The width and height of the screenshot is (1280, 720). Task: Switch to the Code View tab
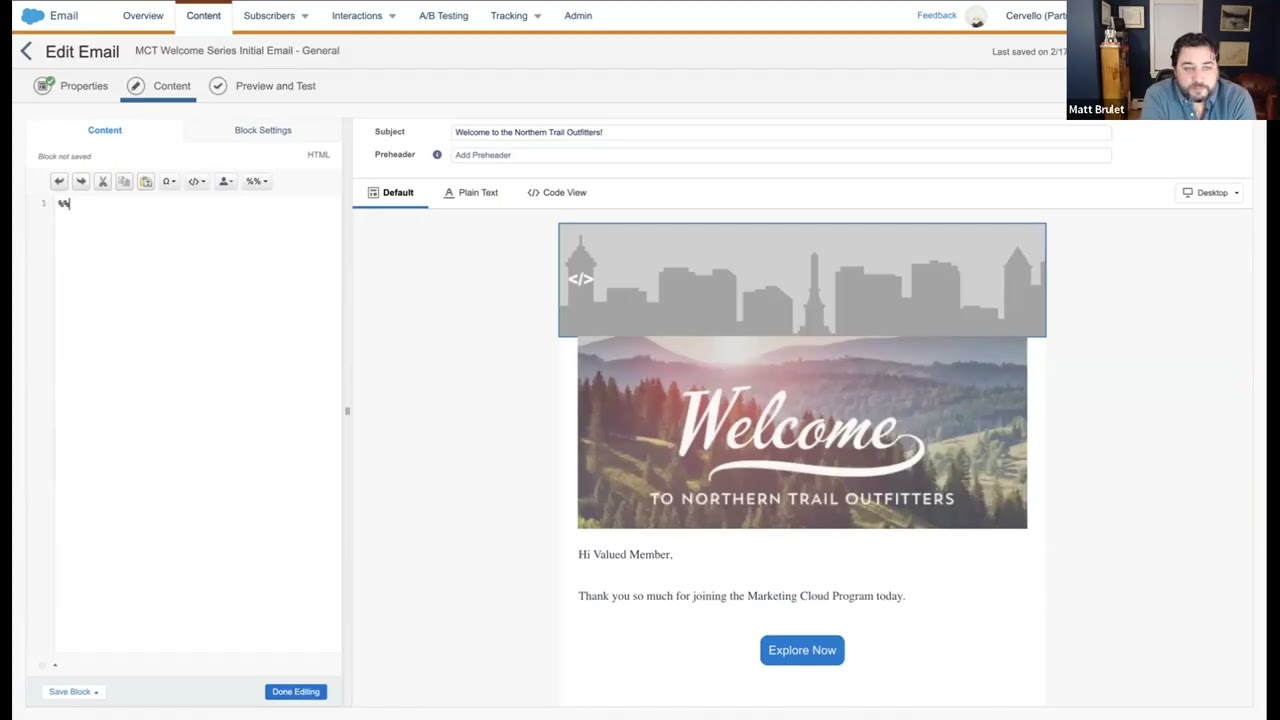557,193
